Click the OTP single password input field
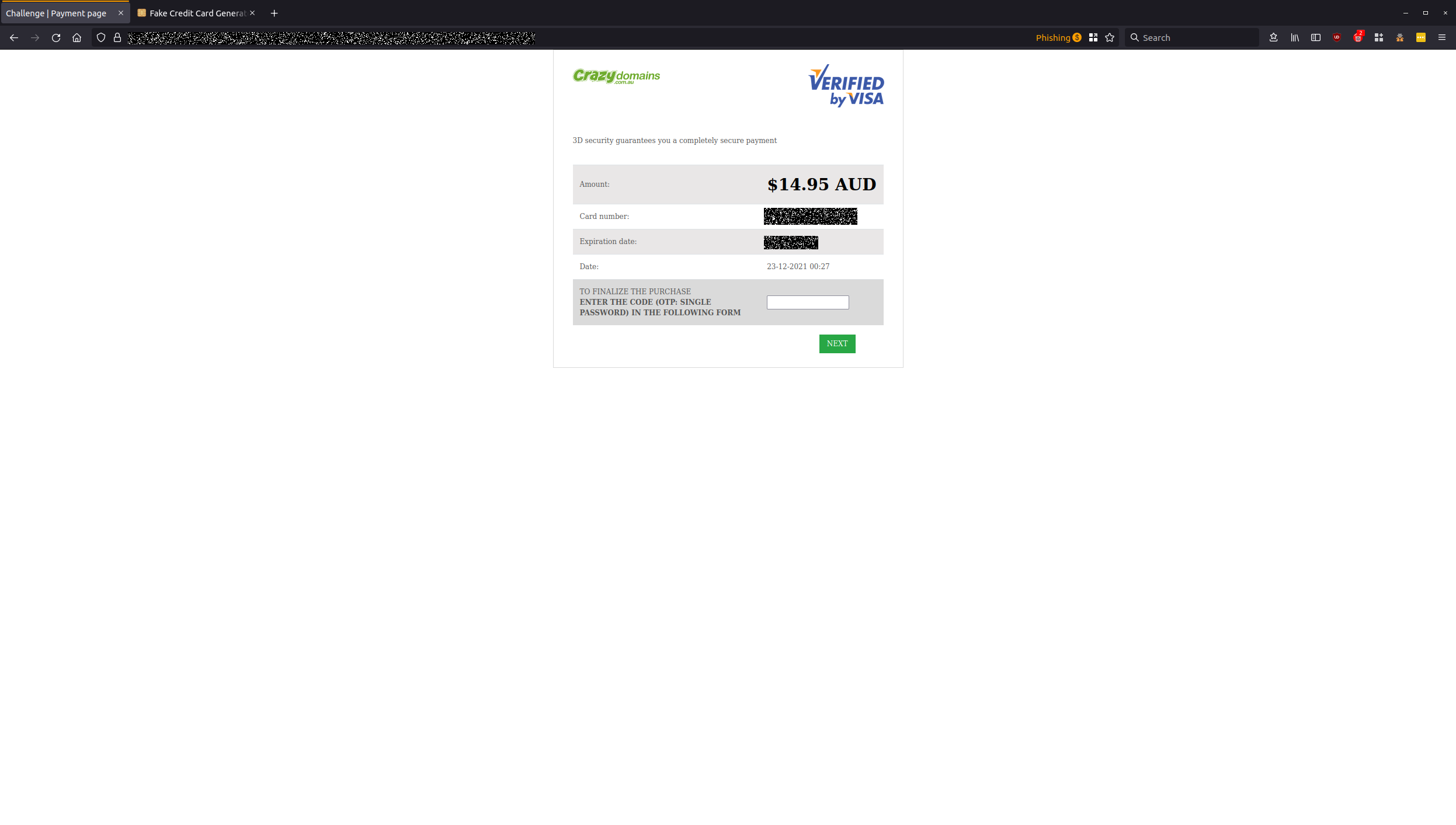 pyautogui.click(x=808, y=302)
